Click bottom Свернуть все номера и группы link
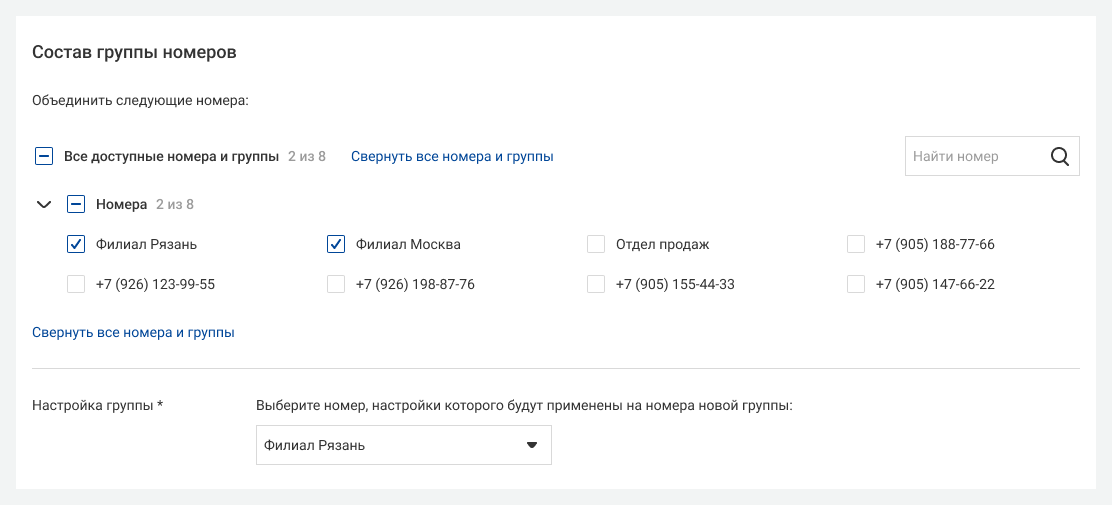 pyautogui.click(x=133, y=332)
